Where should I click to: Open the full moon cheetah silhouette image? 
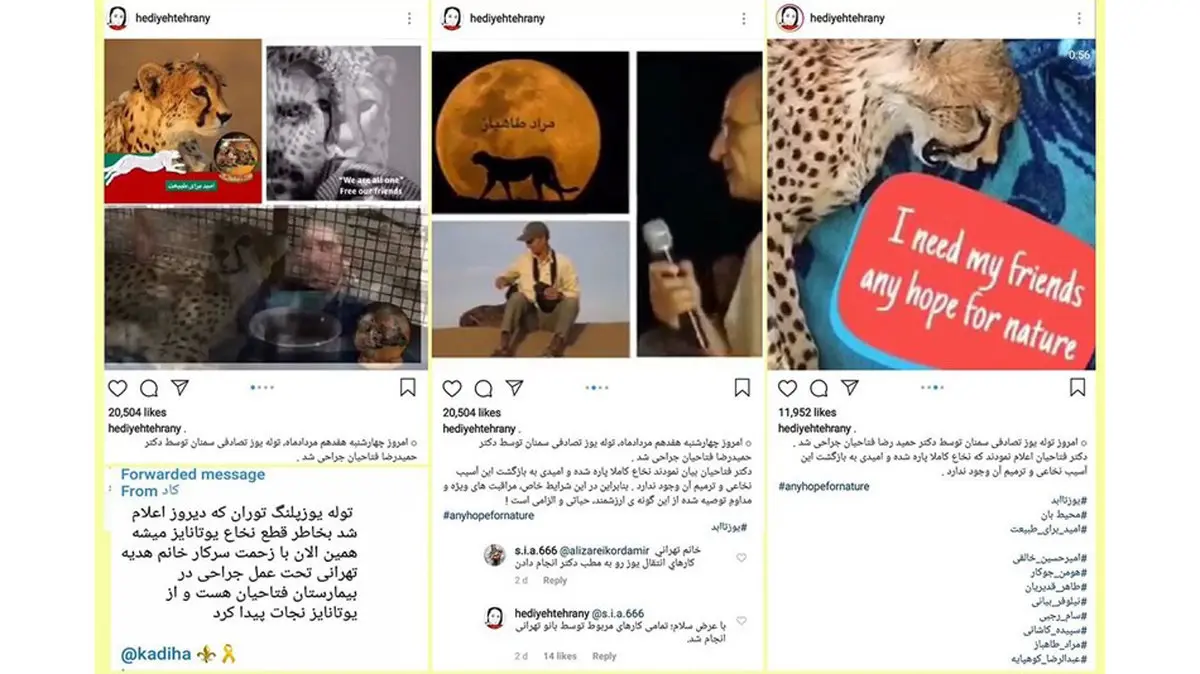(x=530, y=132)
